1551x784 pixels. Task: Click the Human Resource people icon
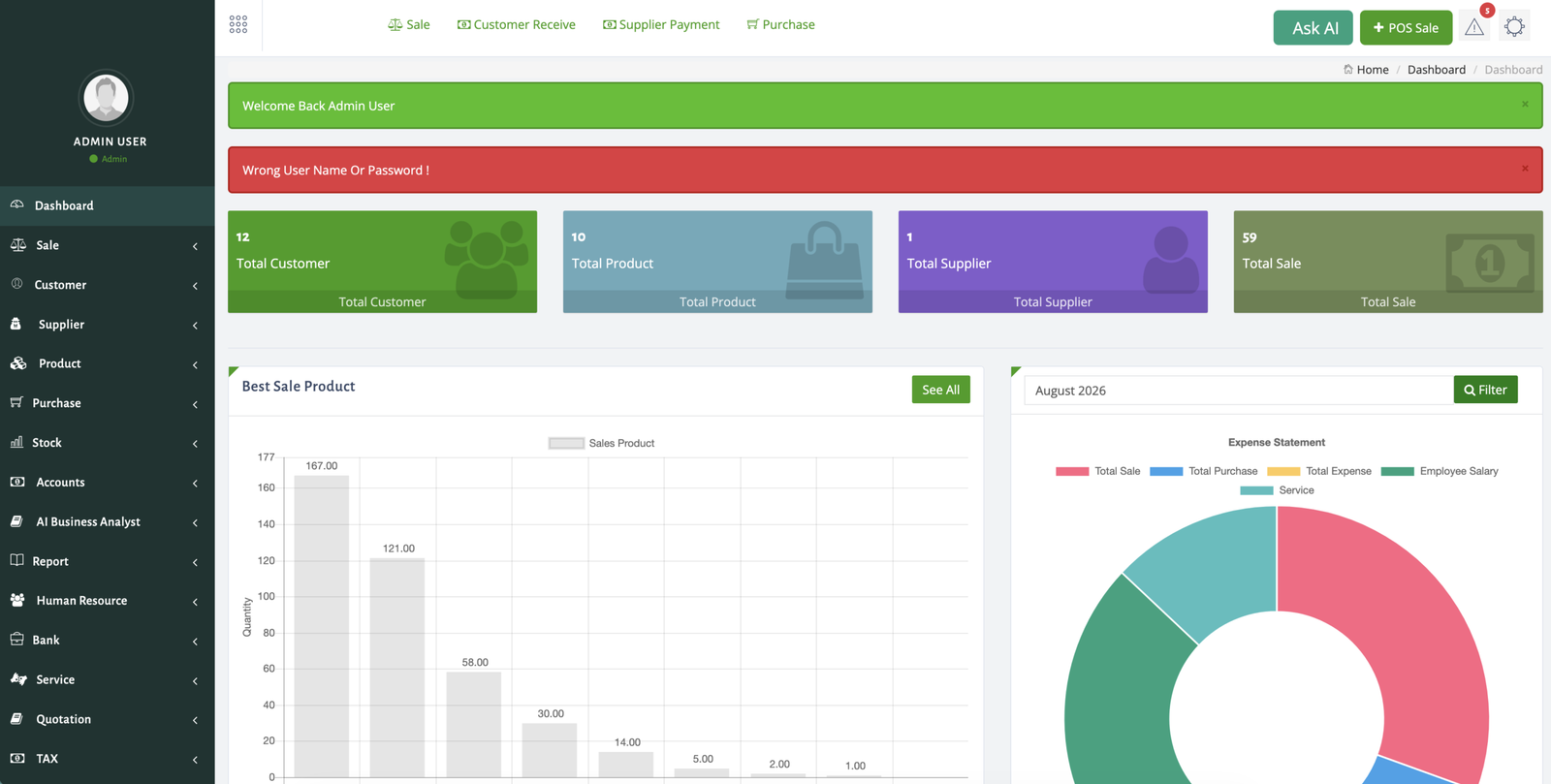coord(17,600)
